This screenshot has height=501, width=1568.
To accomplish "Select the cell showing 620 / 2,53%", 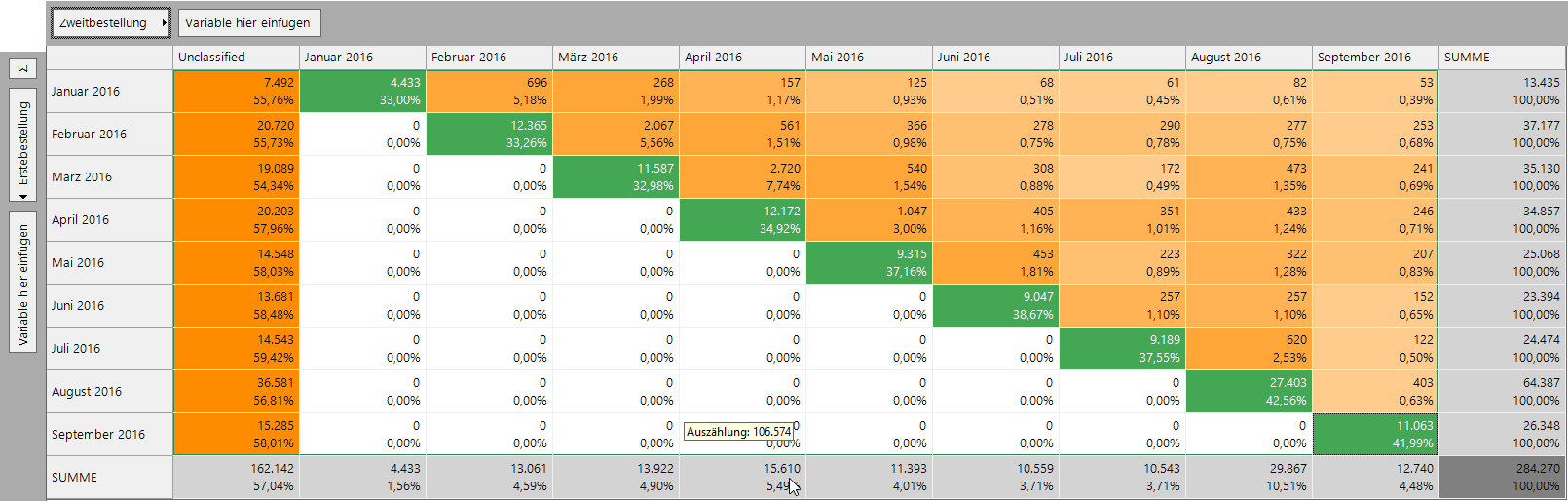I will [x=1250, y=348].
